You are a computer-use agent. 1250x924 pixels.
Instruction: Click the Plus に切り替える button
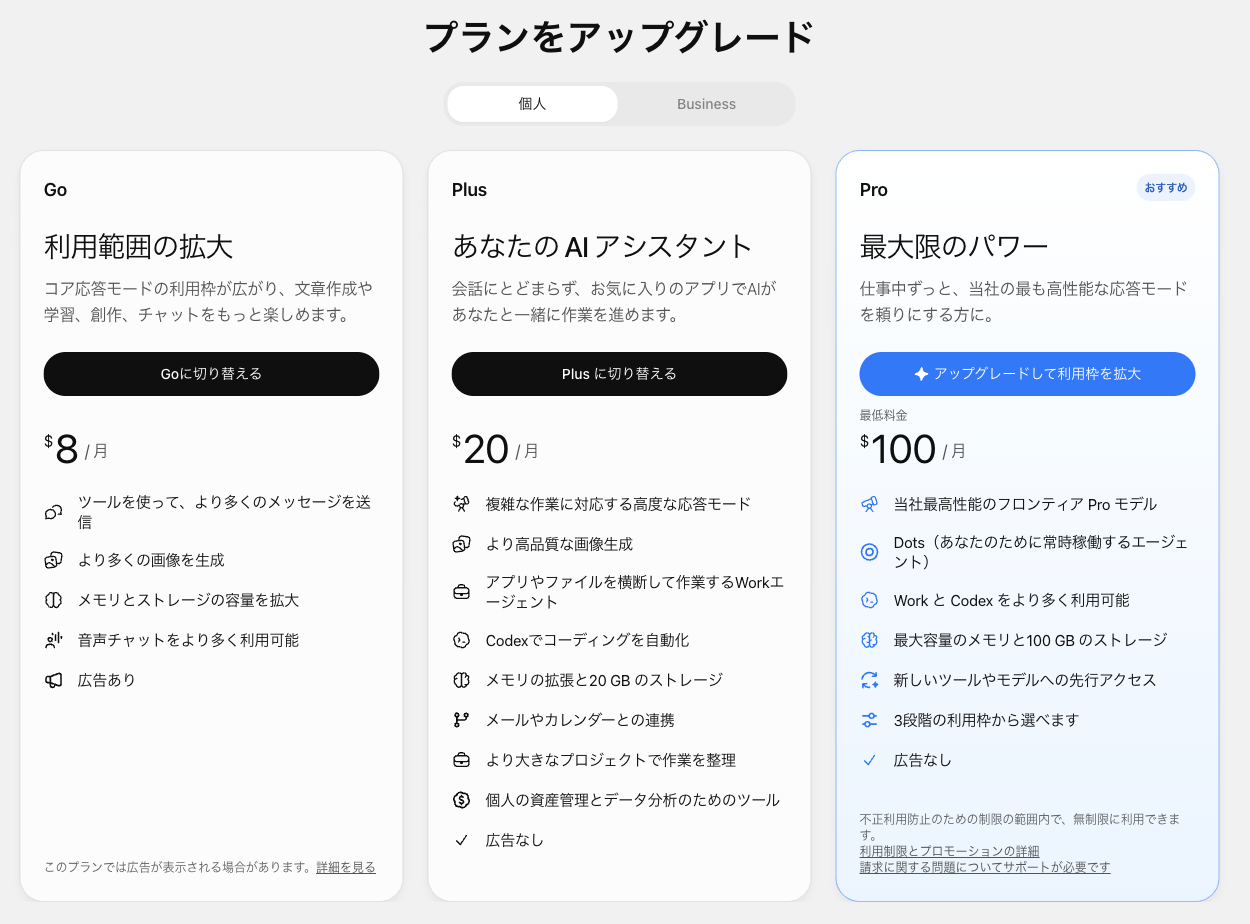point(619,374)
